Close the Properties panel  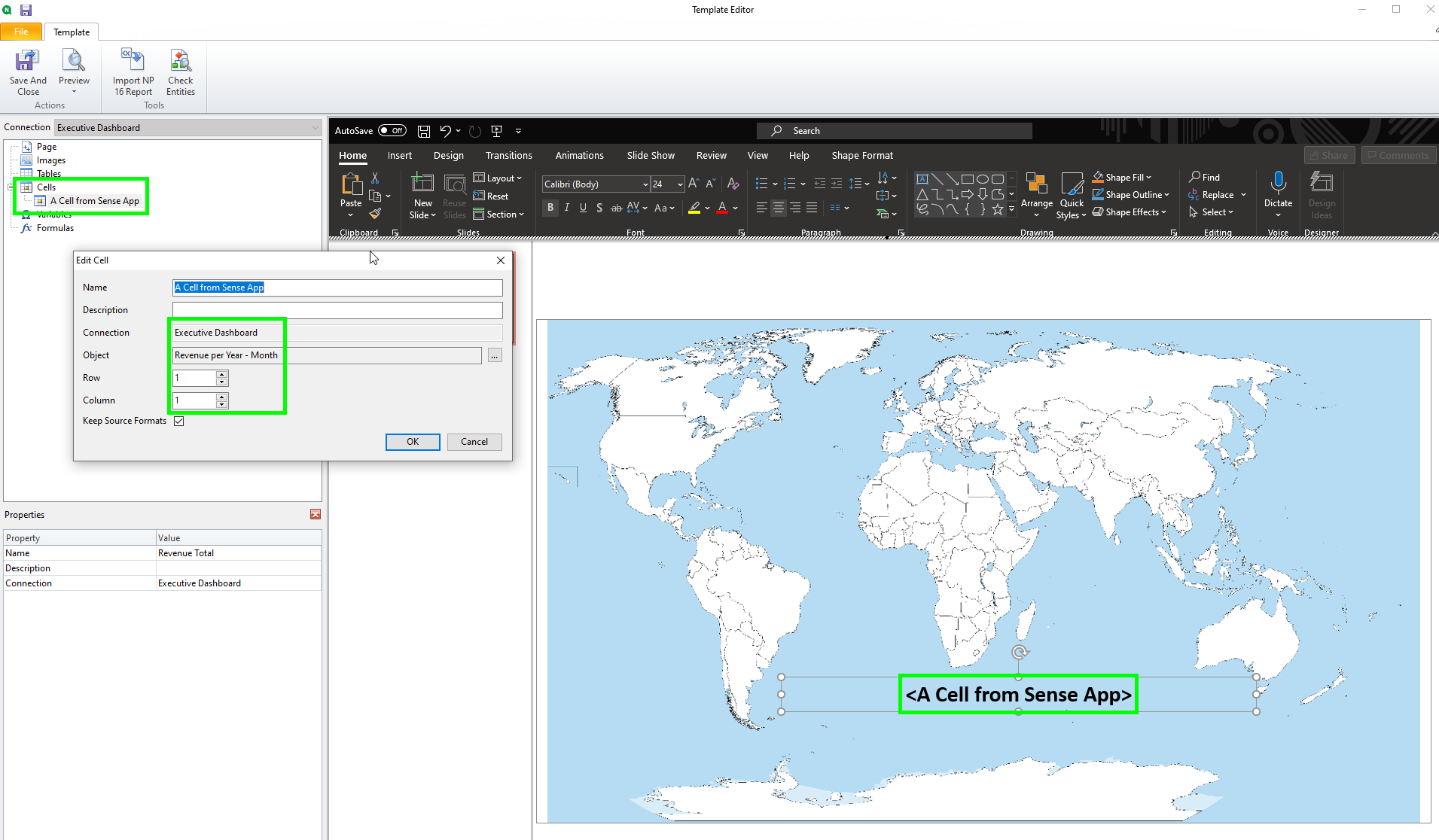coord(316,514)
